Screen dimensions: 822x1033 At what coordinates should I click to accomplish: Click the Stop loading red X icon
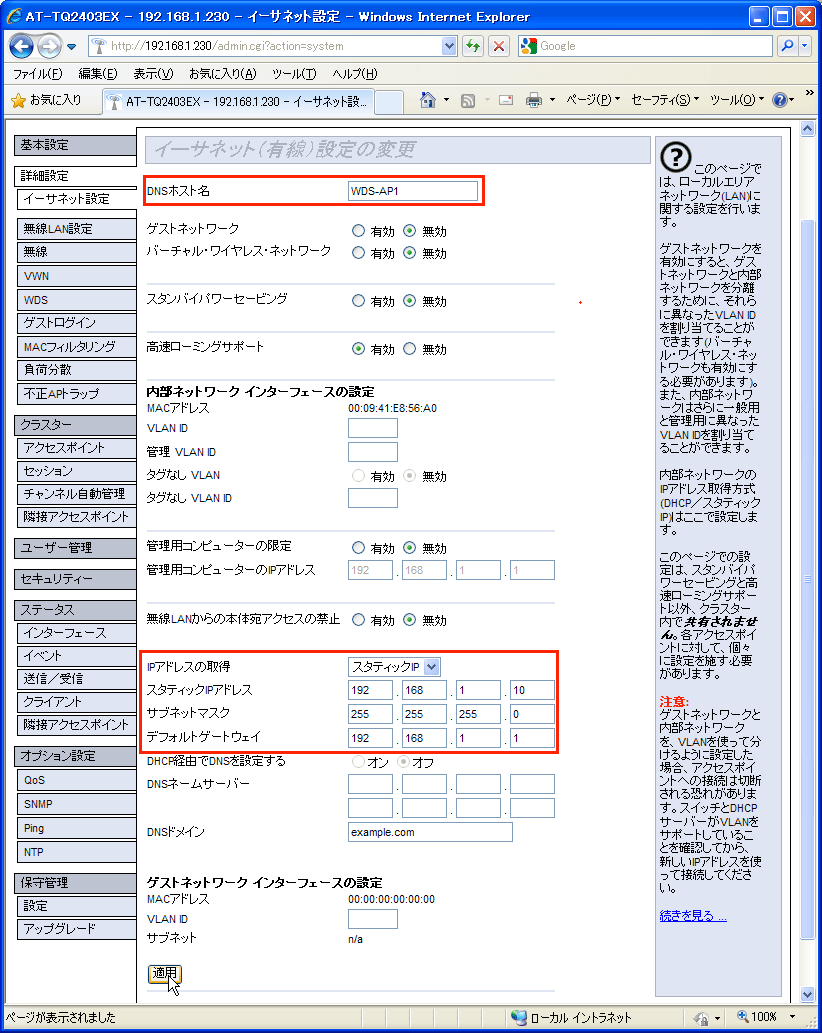click(499, 46)
